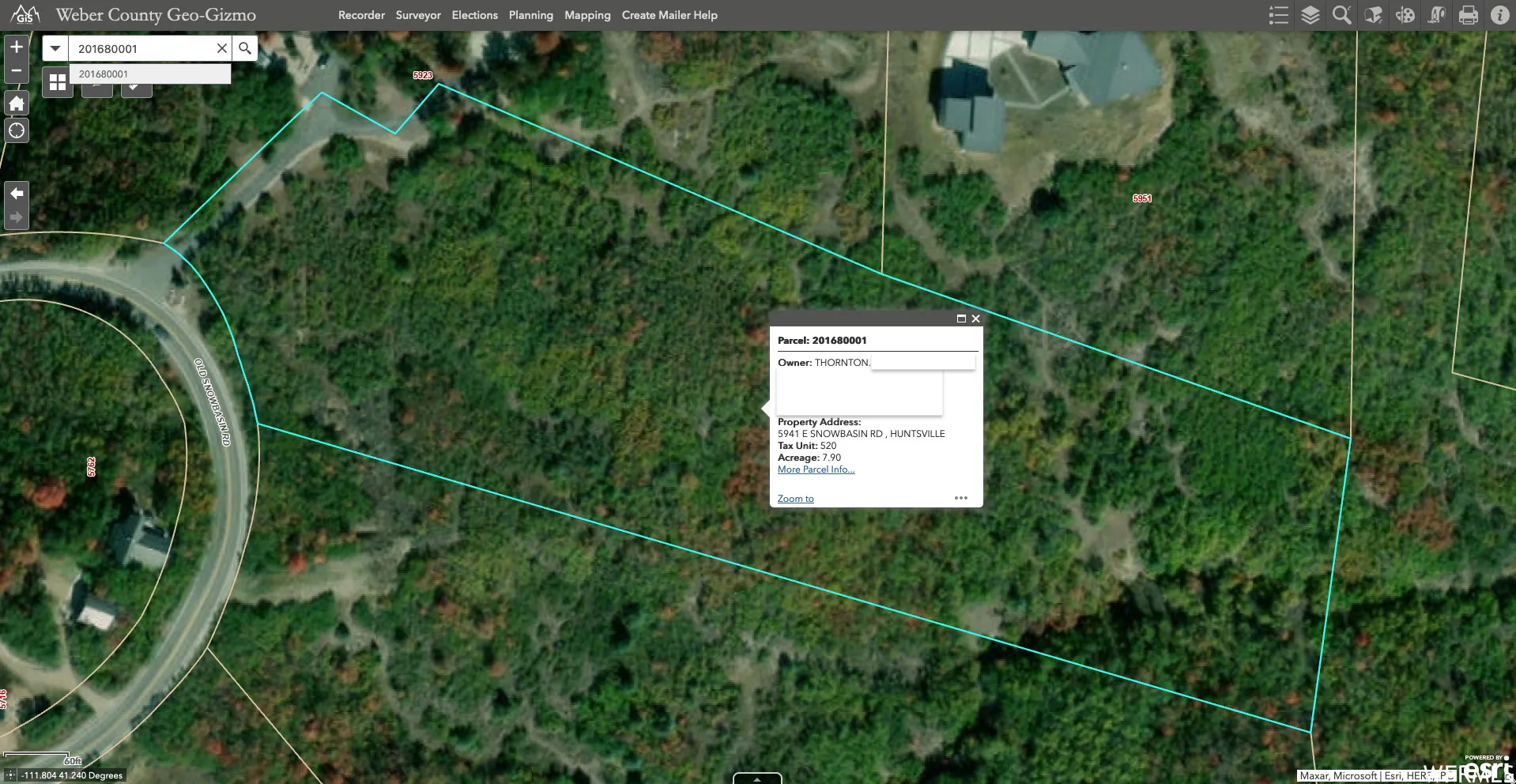Open the Legend list icon
This screenshot has width=1516, height=784.
tap(1278, 15)
